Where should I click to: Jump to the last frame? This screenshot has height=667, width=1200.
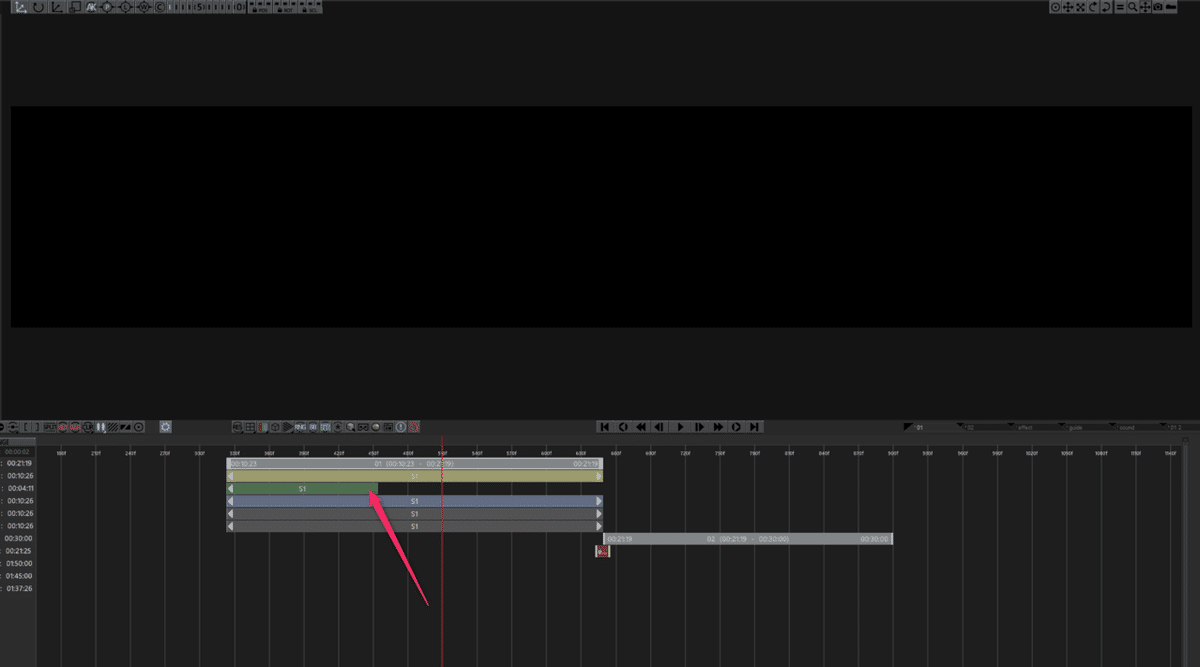coord(754,427)
